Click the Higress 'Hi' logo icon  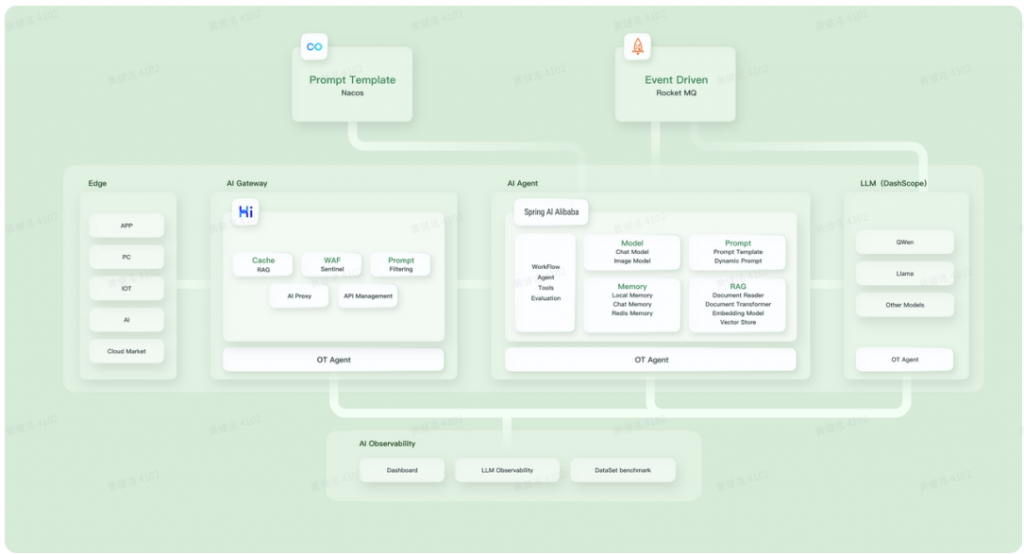[x=245, y=212]
